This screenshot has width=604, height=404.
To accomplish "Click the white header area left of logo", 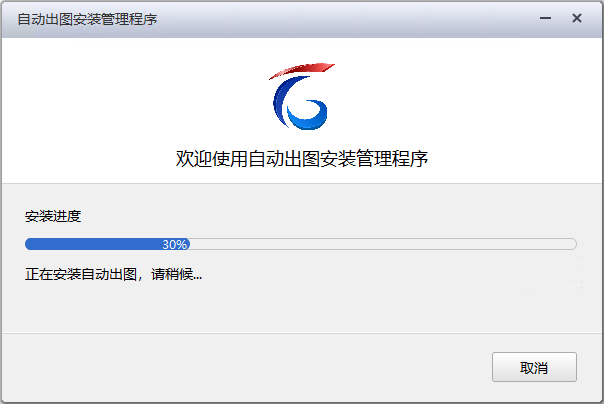I will point(135,100).
